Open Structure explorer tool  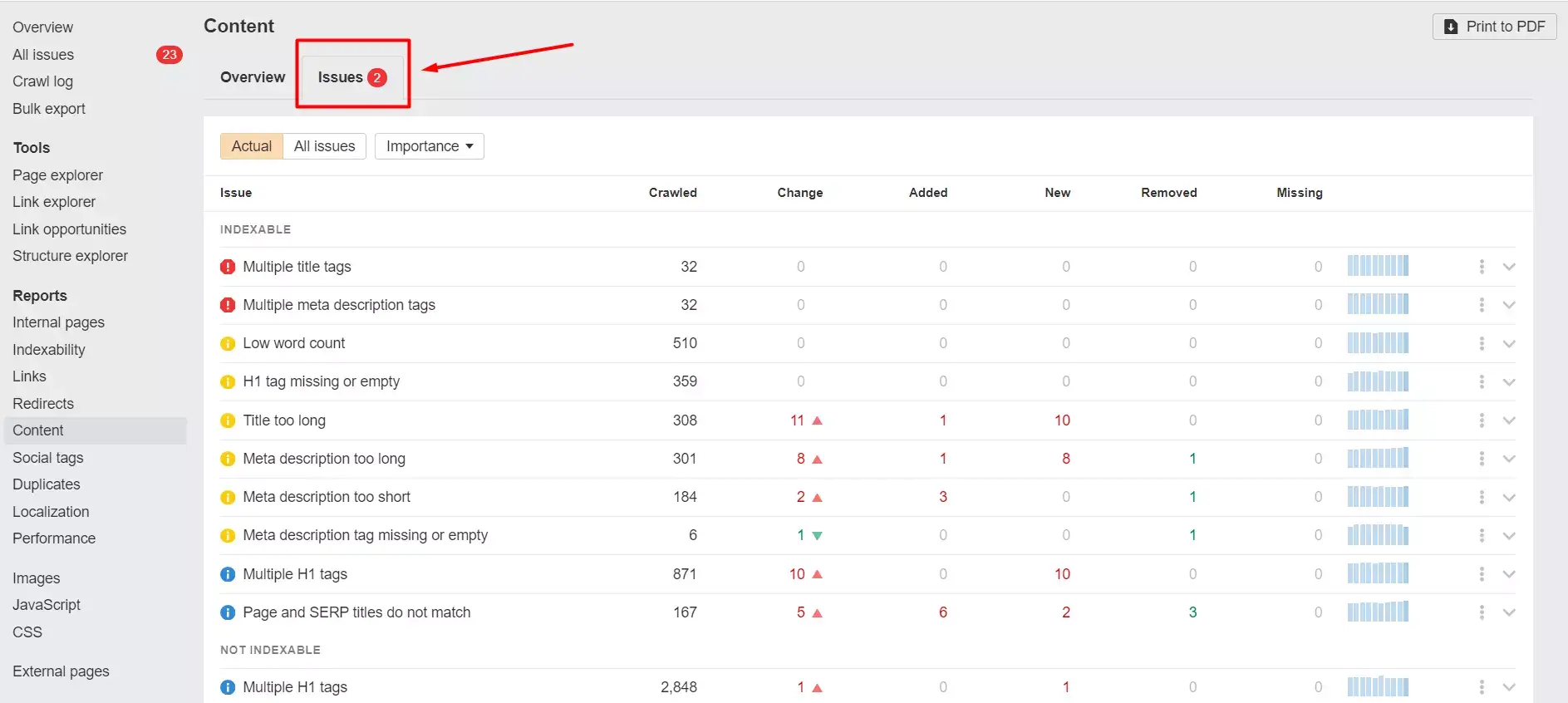point(70,256)
